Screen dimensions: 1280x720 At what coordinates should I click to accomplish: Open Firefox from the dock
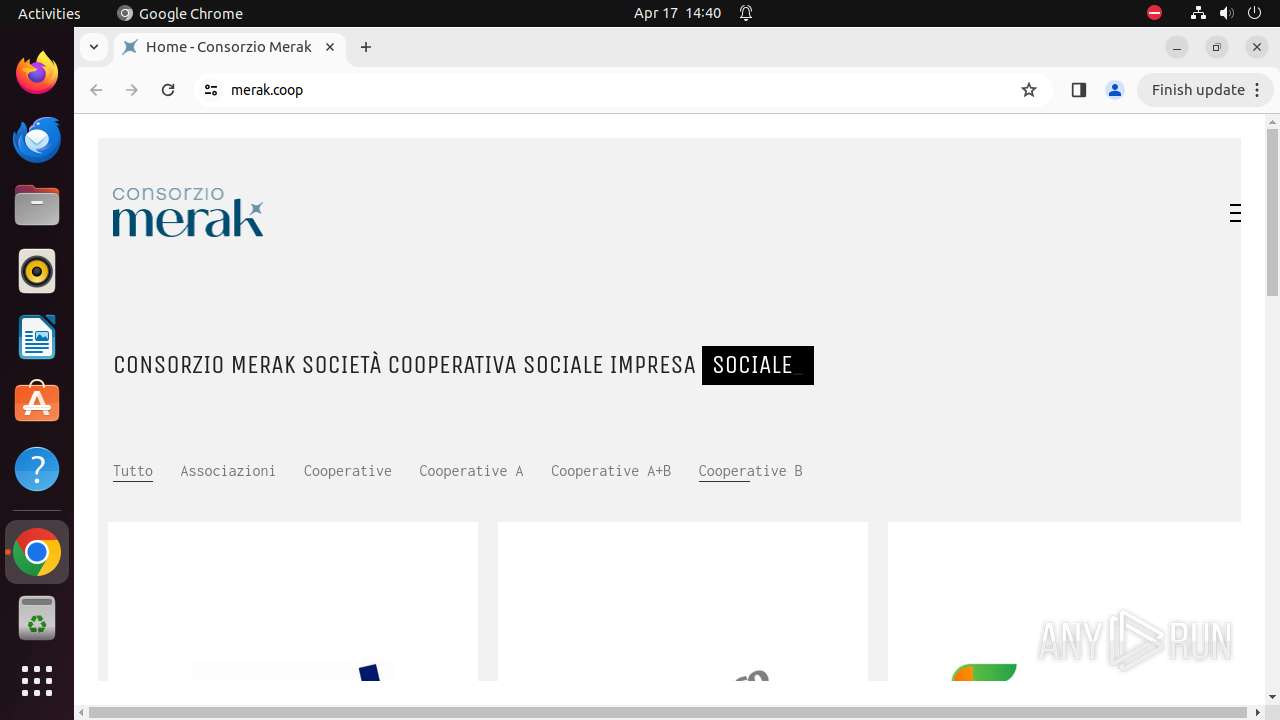[x=37, y=73]
